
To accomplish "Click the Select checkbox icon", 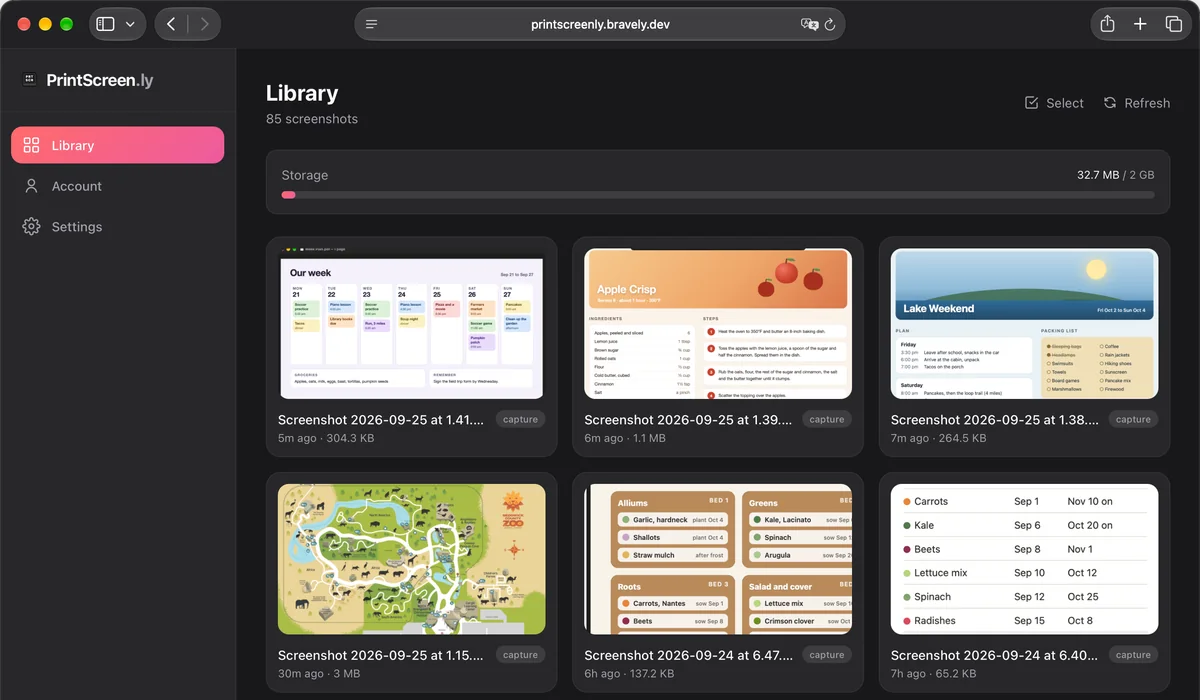I will coord(1031,103).
